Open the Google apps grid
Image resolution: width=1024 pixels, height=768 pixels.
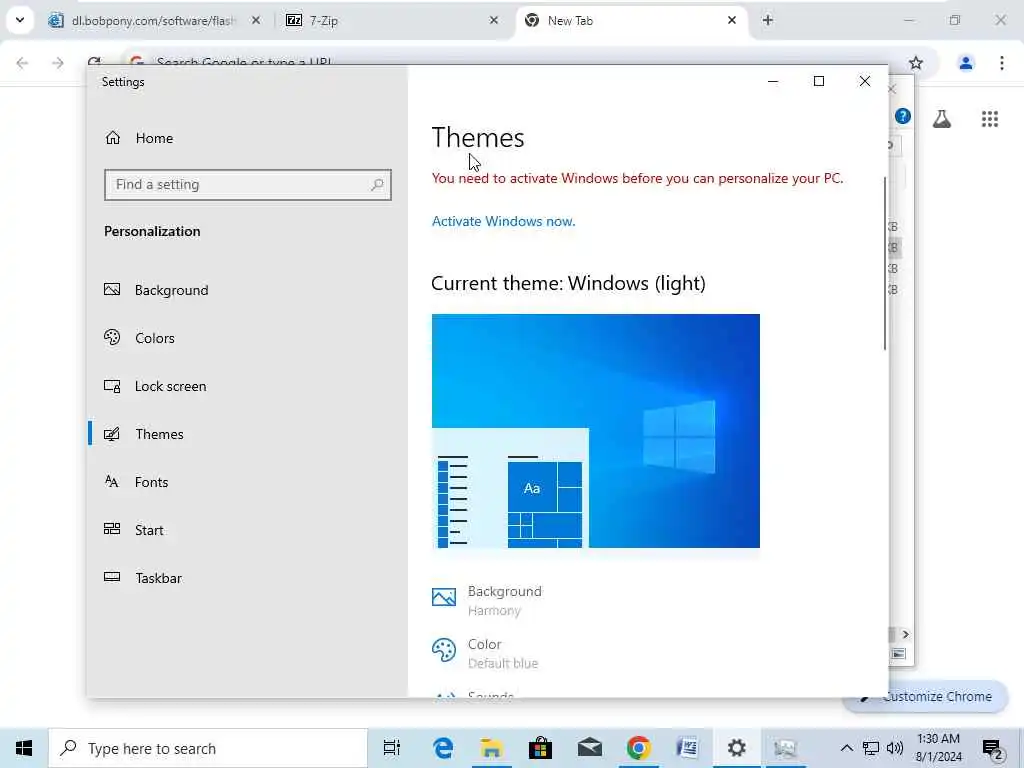click(989, 118)
